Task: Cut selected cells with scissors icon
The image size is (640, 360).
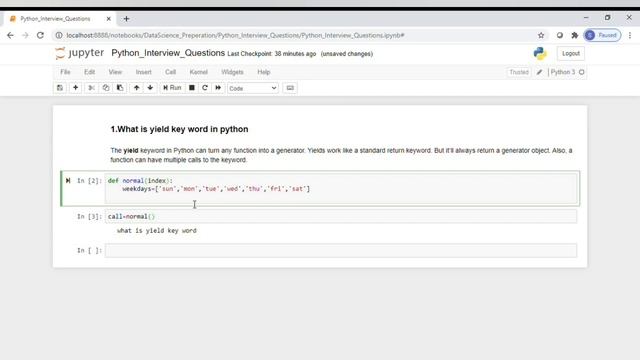Action: [x=91, y=88]
